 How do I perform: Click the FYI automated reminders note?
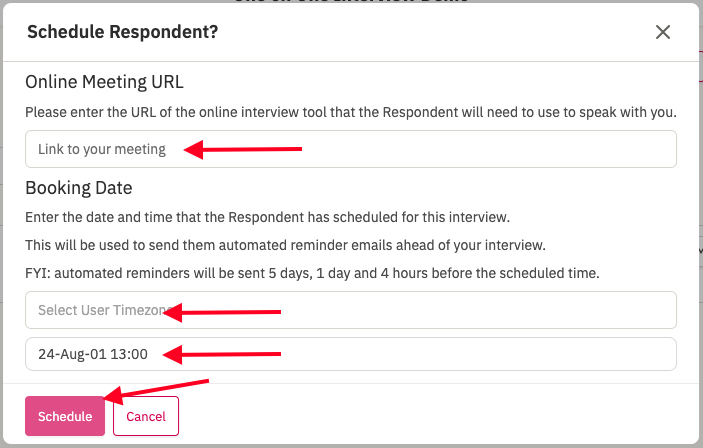coord(312,273)
